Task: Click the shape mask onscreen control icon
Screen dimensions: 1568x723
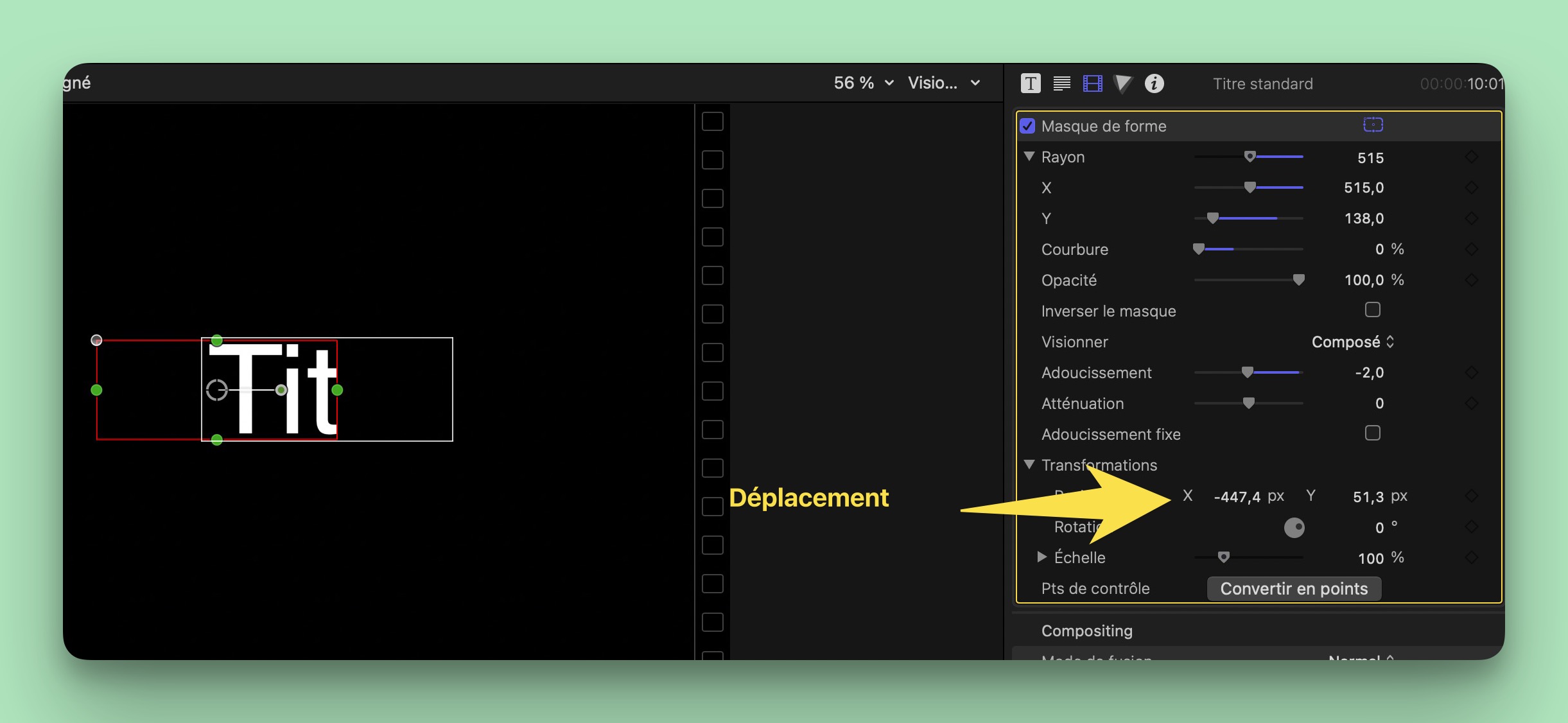Action: (1373, 125)
